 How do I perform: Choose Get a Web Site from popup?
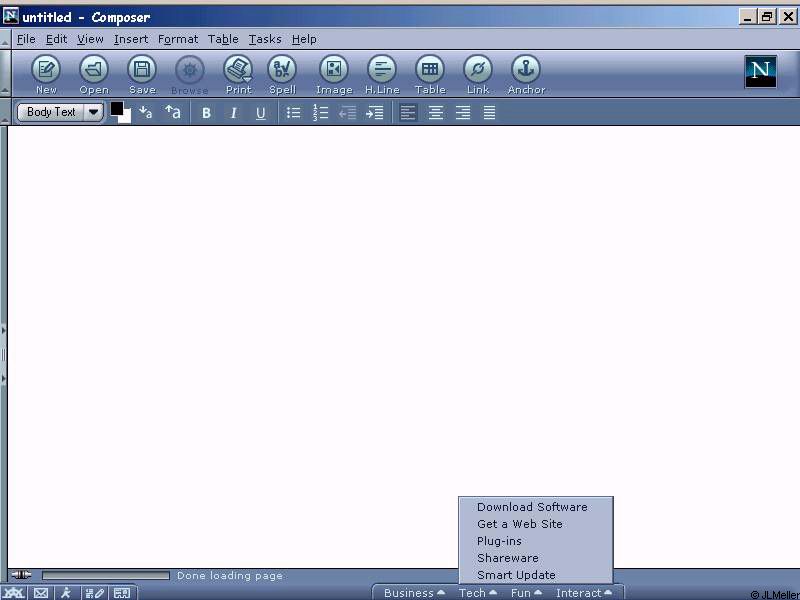coord(536,524)
